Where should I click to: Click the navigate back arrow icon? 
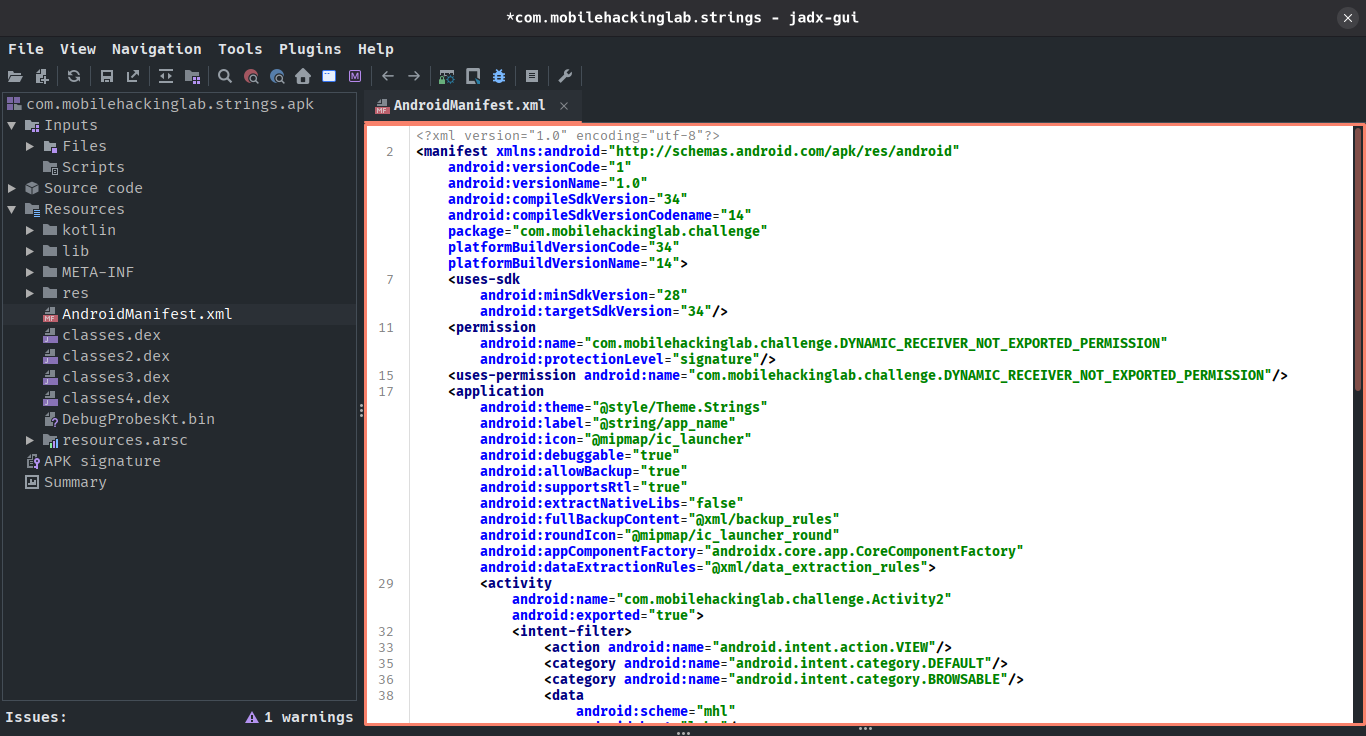[x=388, y=76]
